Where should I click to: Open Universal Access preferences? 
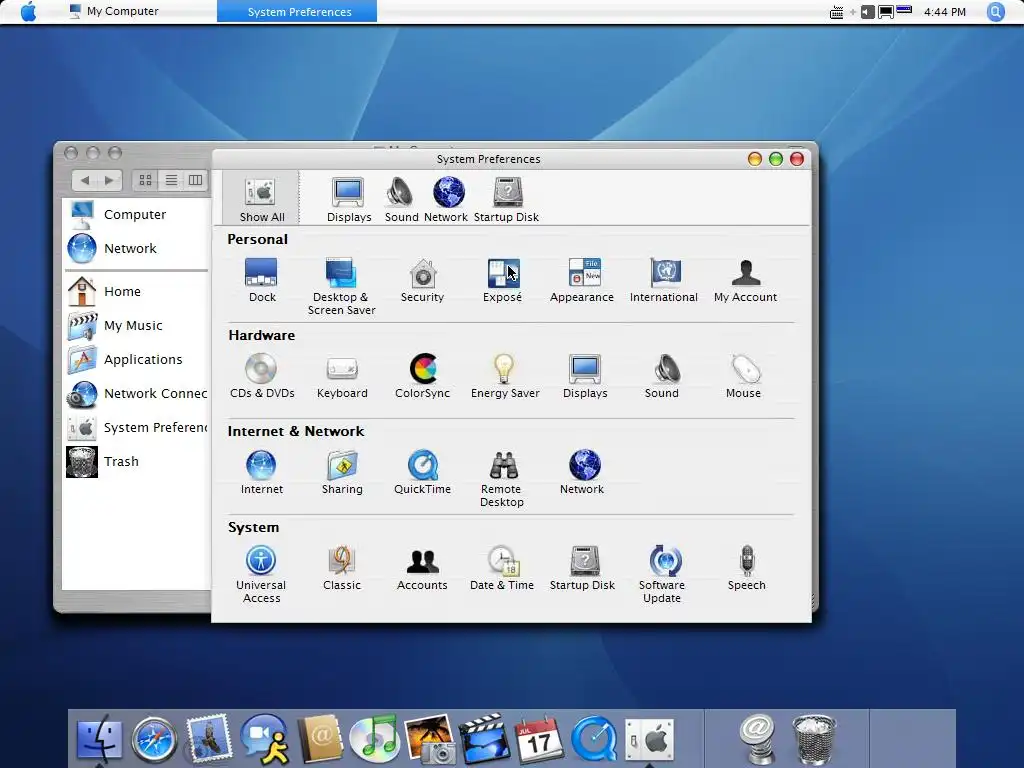261,575
